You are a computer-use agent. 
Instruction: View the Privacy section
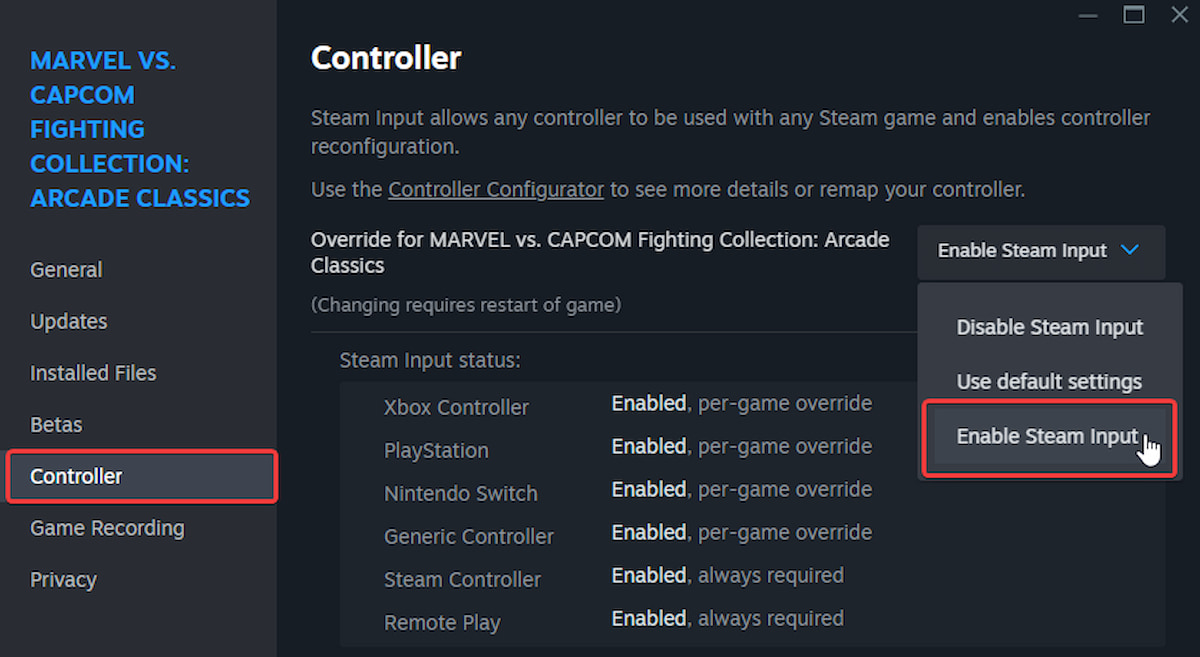coord(63,579)
